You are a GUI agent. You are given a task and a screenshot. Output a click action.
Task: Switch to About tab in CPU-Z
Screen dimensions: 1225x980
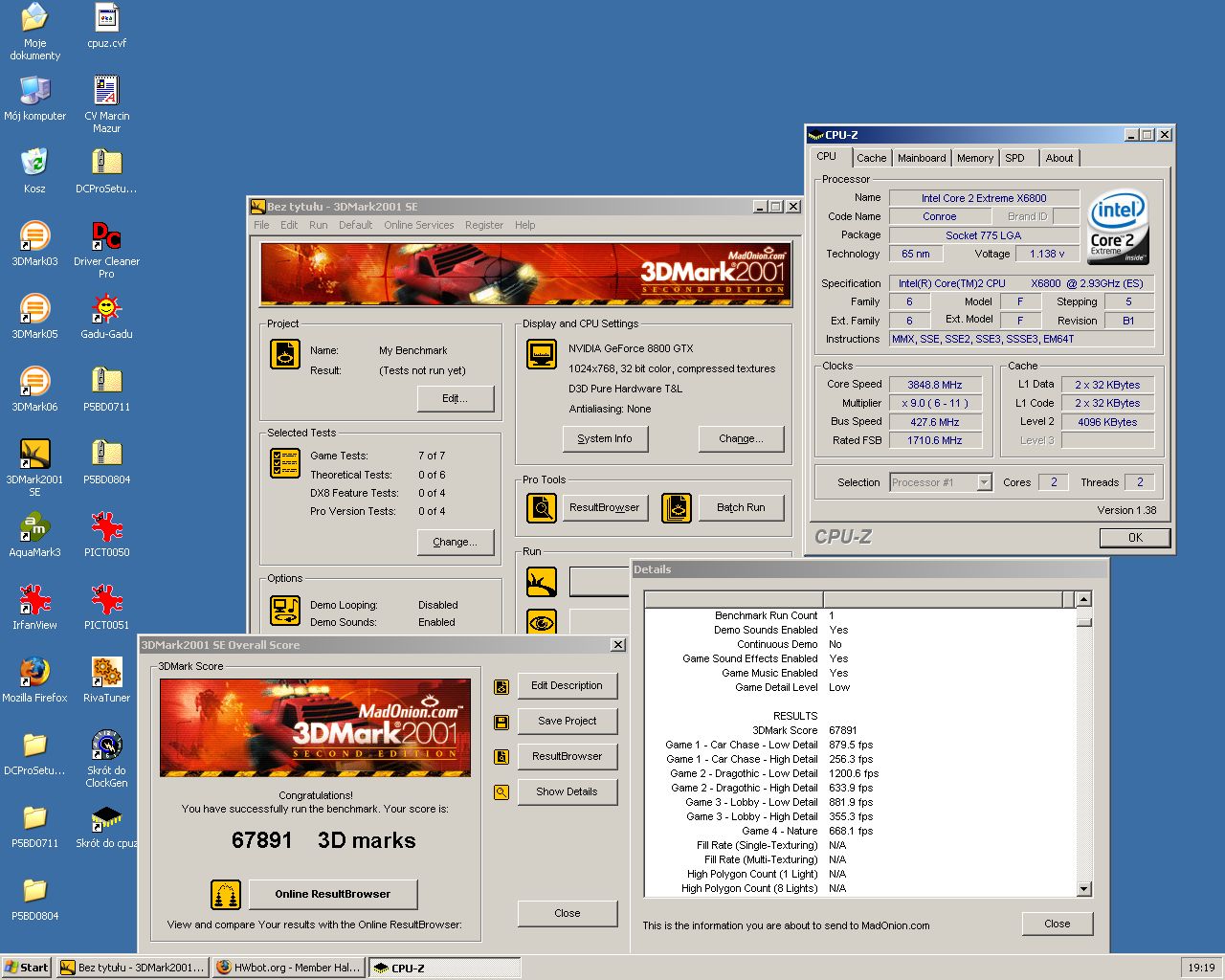click(1058, 158)
